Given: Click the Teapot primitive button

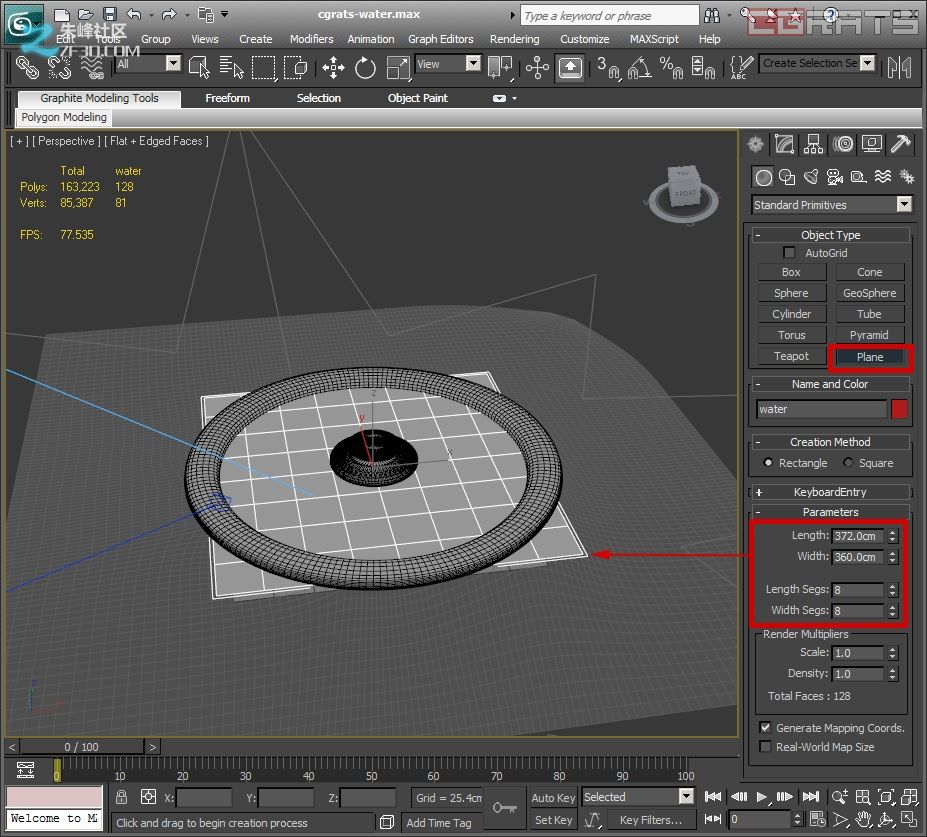Looking at the screenshot, I should (791, 356).
